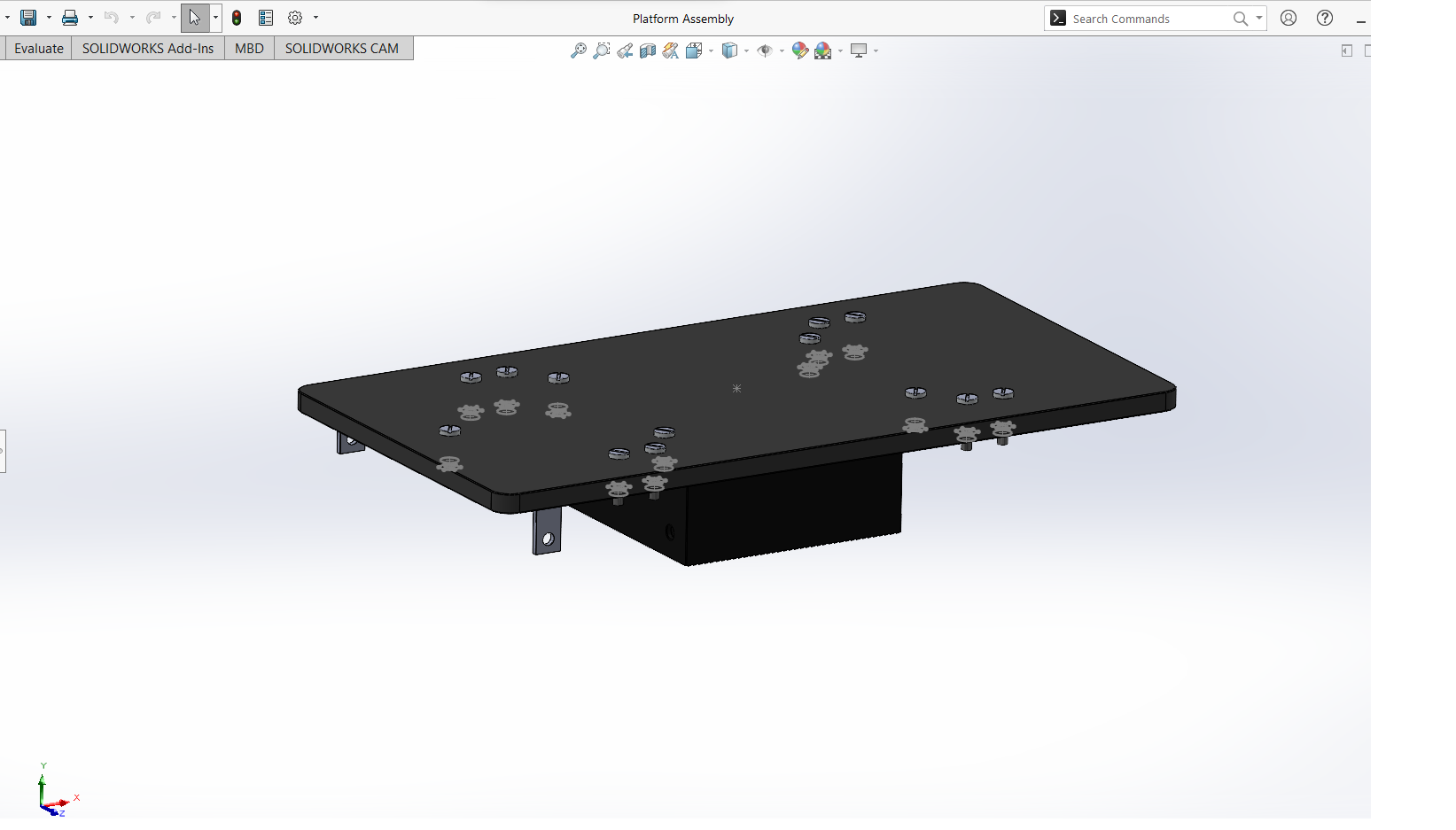Select the Zoom to Area tool
The height and width of the screenshot is (830, 1456).
602,50
